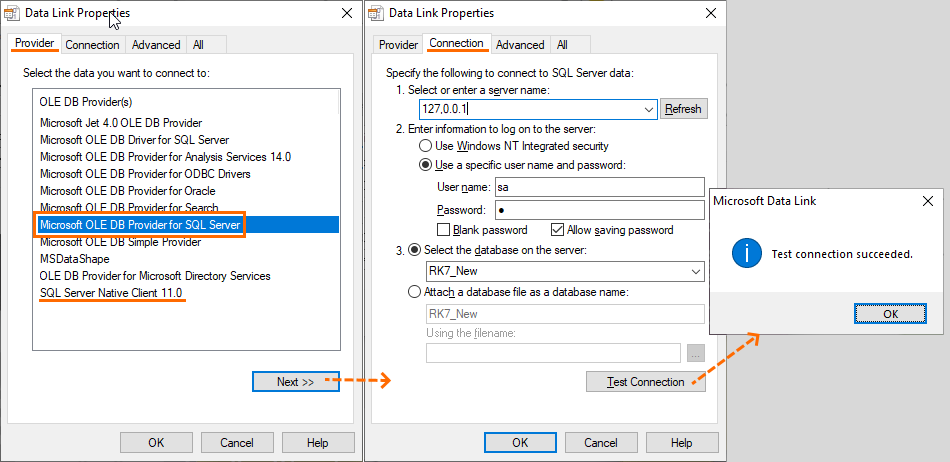Select Microsoft OLE DB Provider for Oracle

click(128, 191)
